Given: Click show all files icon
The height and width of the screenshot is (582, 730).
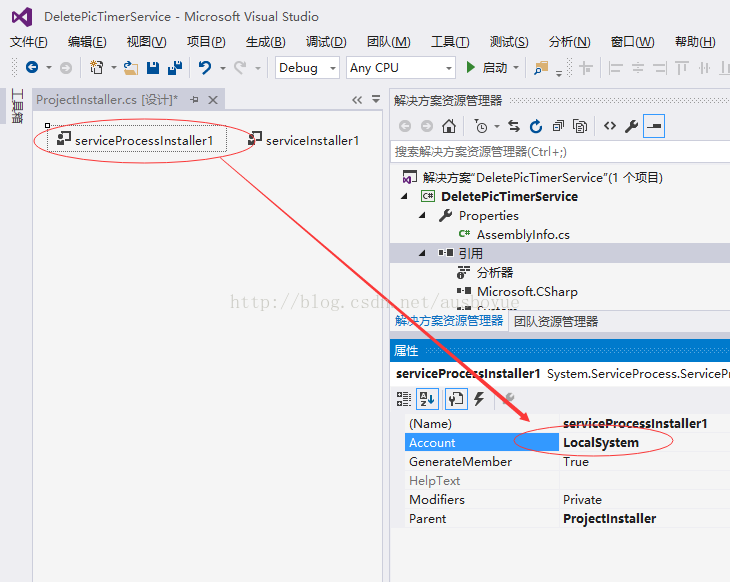Looking at the screenshot, I should (580, 126).
